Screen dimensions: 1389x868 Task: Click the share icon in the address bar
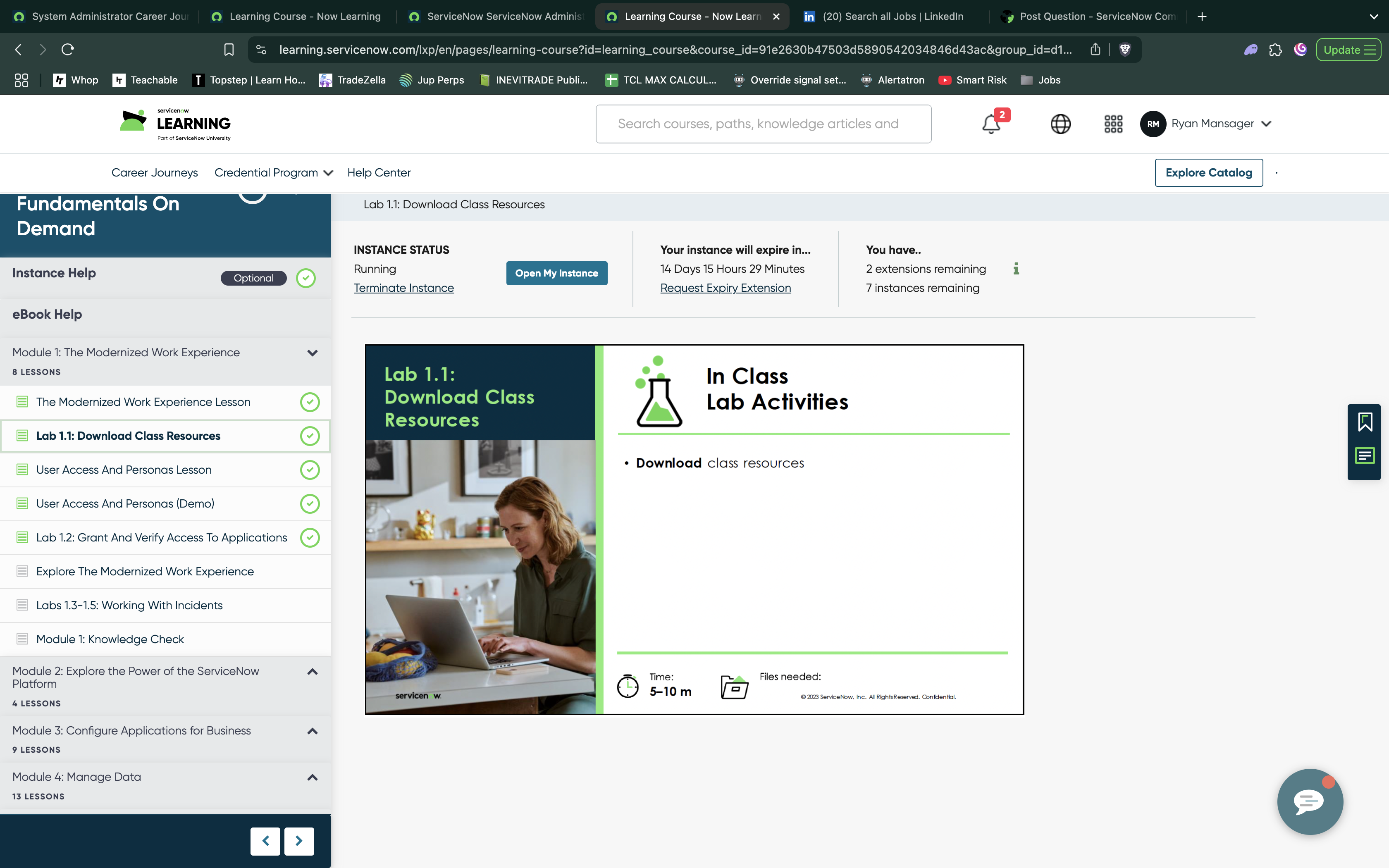click(x=1095, y=49)
